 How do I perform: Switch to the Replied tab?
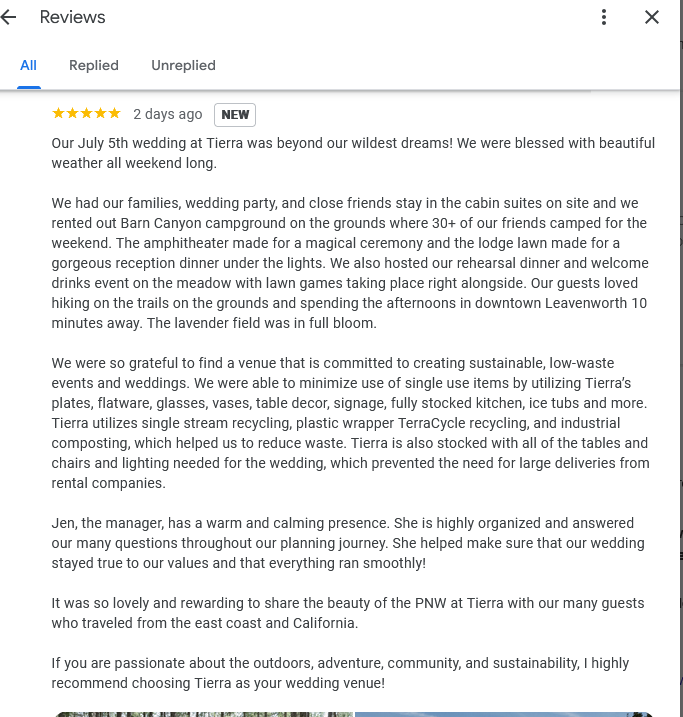coord(94,65)
